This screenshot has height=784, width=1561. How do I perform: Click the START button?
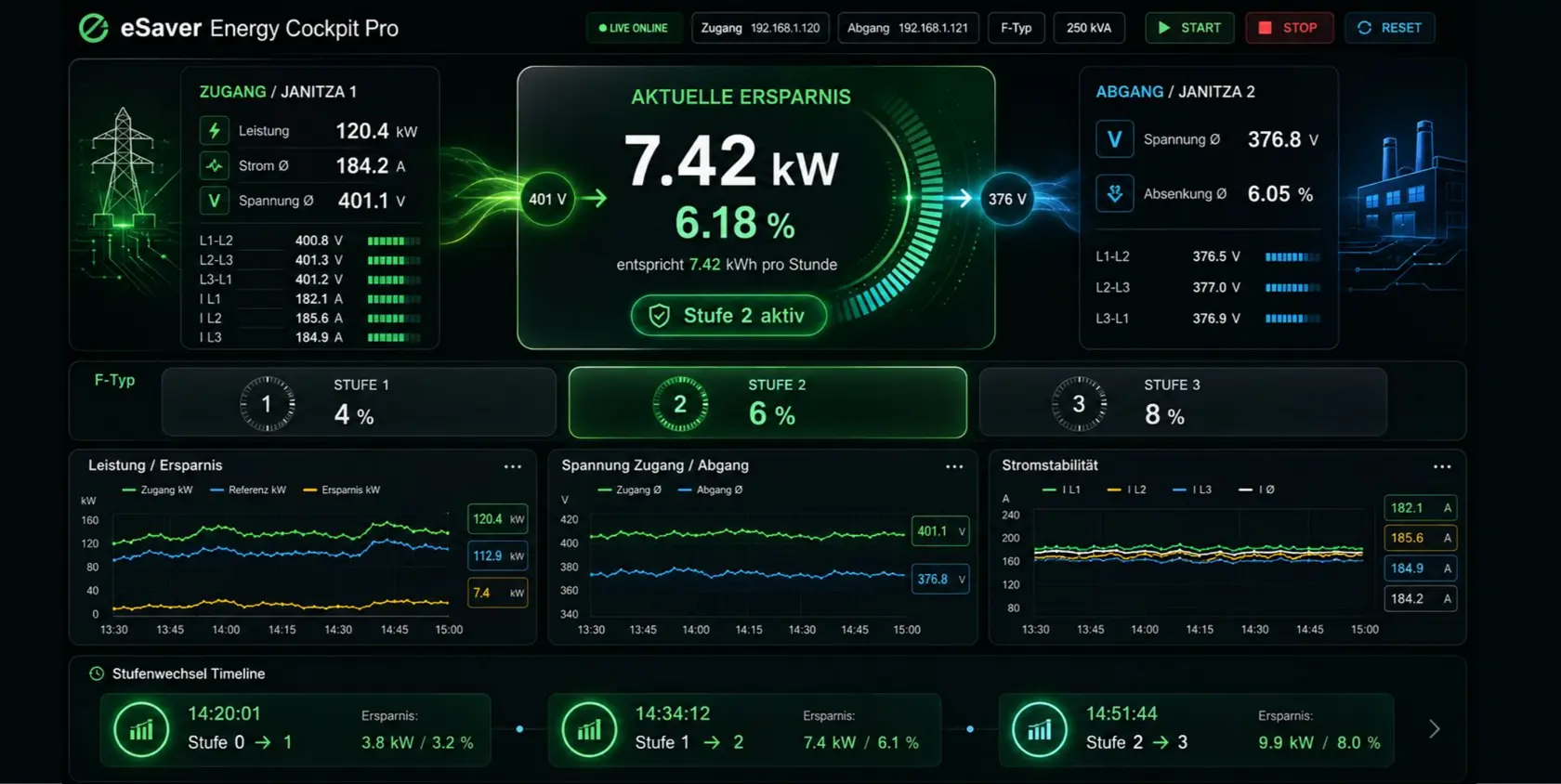[1189, 28]
